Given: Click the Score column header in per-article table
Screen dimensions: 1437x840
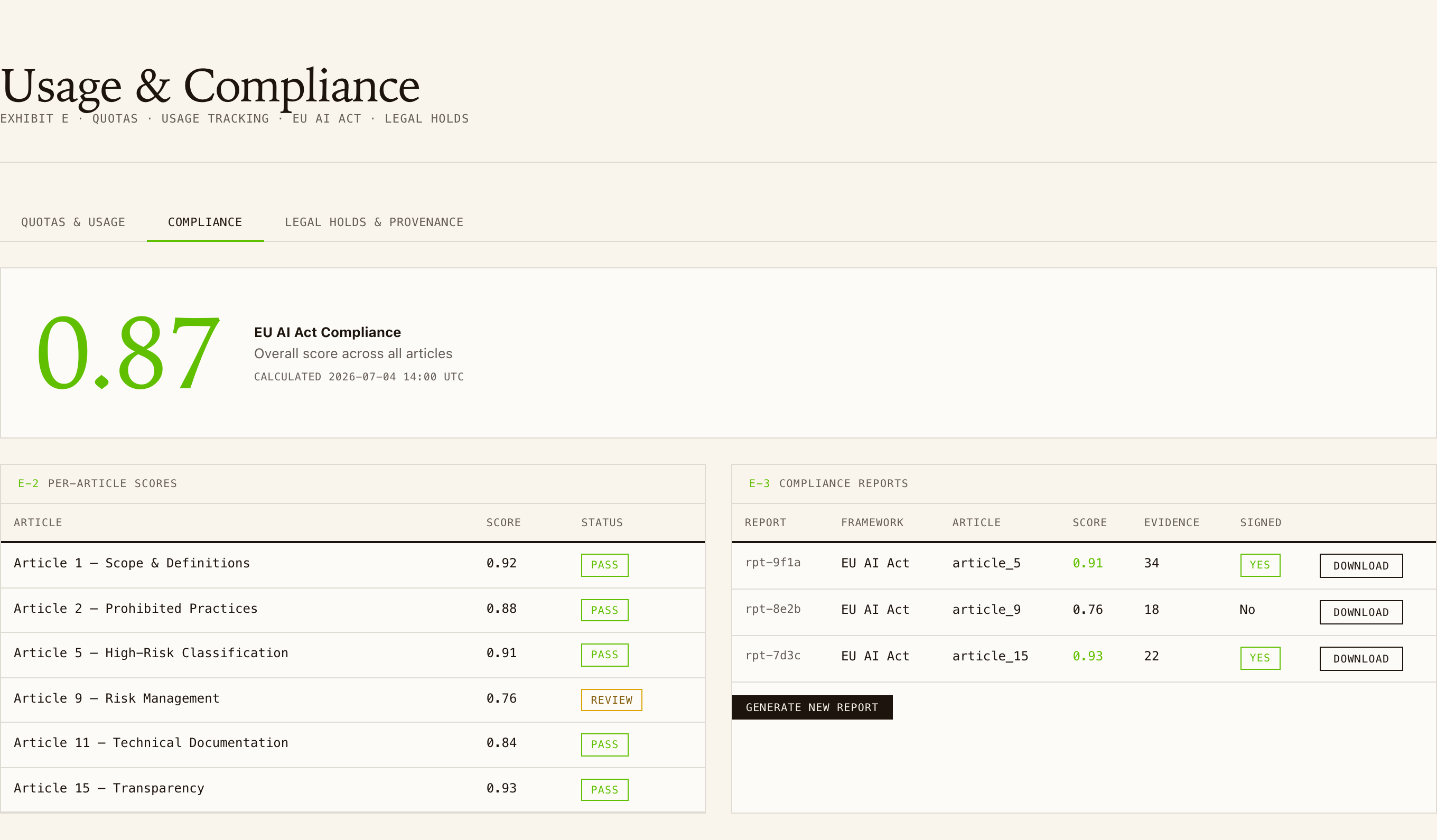Looking at the screenshot, I should click(x=503, y=522).
